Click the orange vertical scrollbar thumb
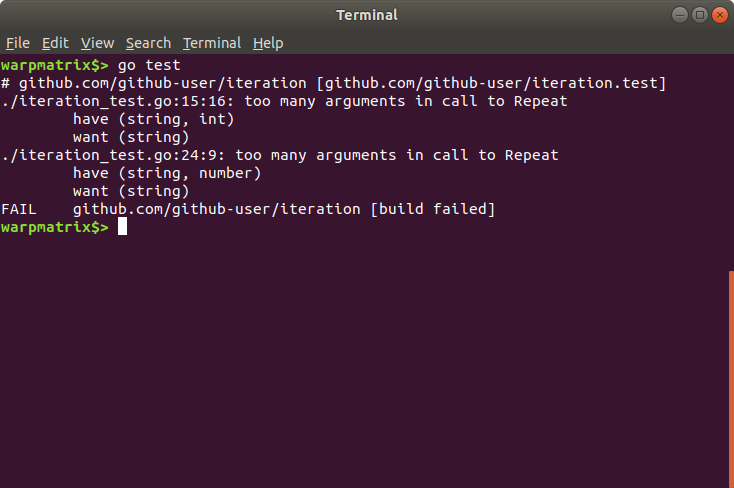Image resolution: width=734 pixels, height=488 pixels. (731, 379)
